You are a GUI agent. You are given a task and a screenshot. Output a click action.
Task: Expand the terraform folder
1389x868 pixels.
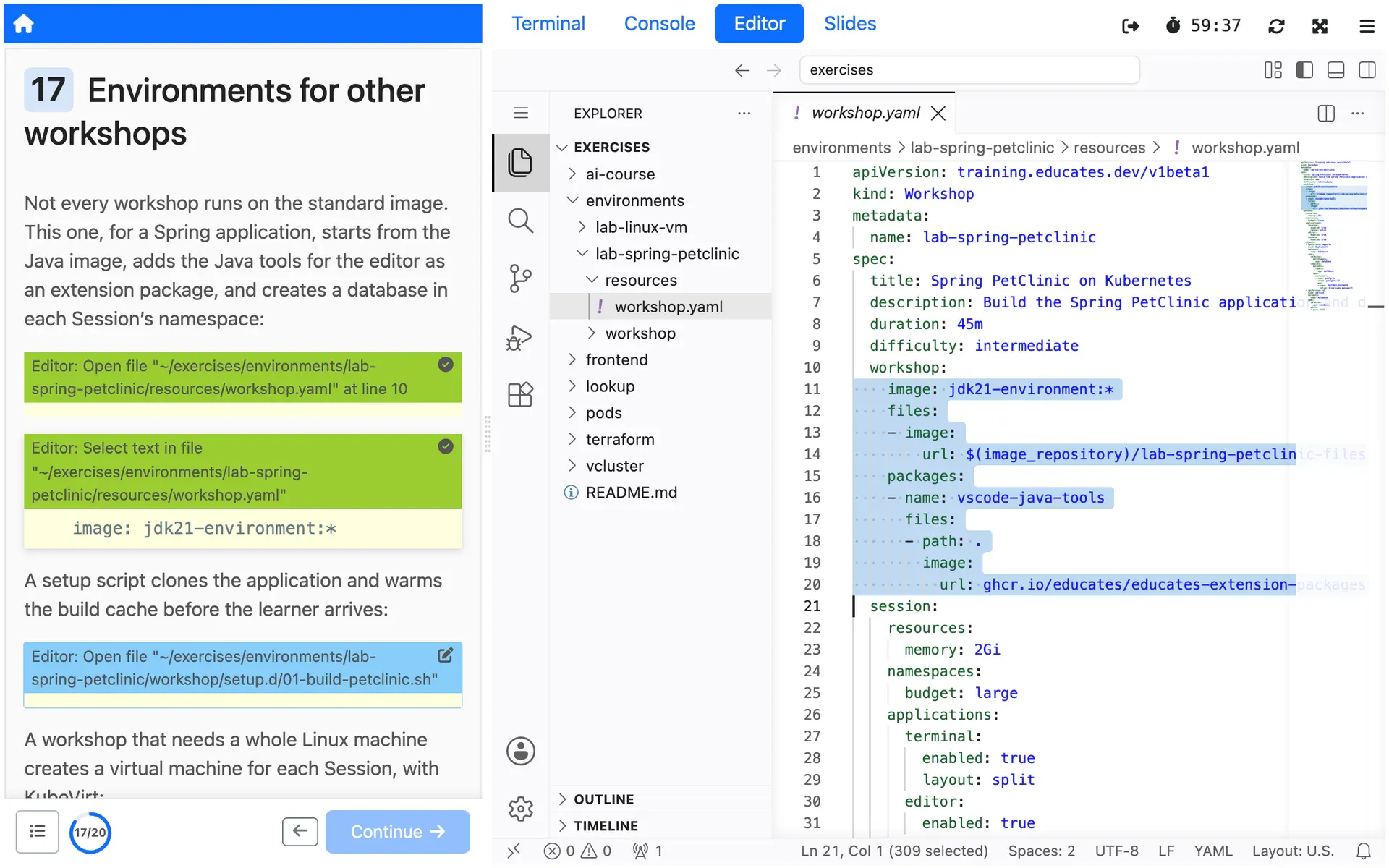coord(660,439)
